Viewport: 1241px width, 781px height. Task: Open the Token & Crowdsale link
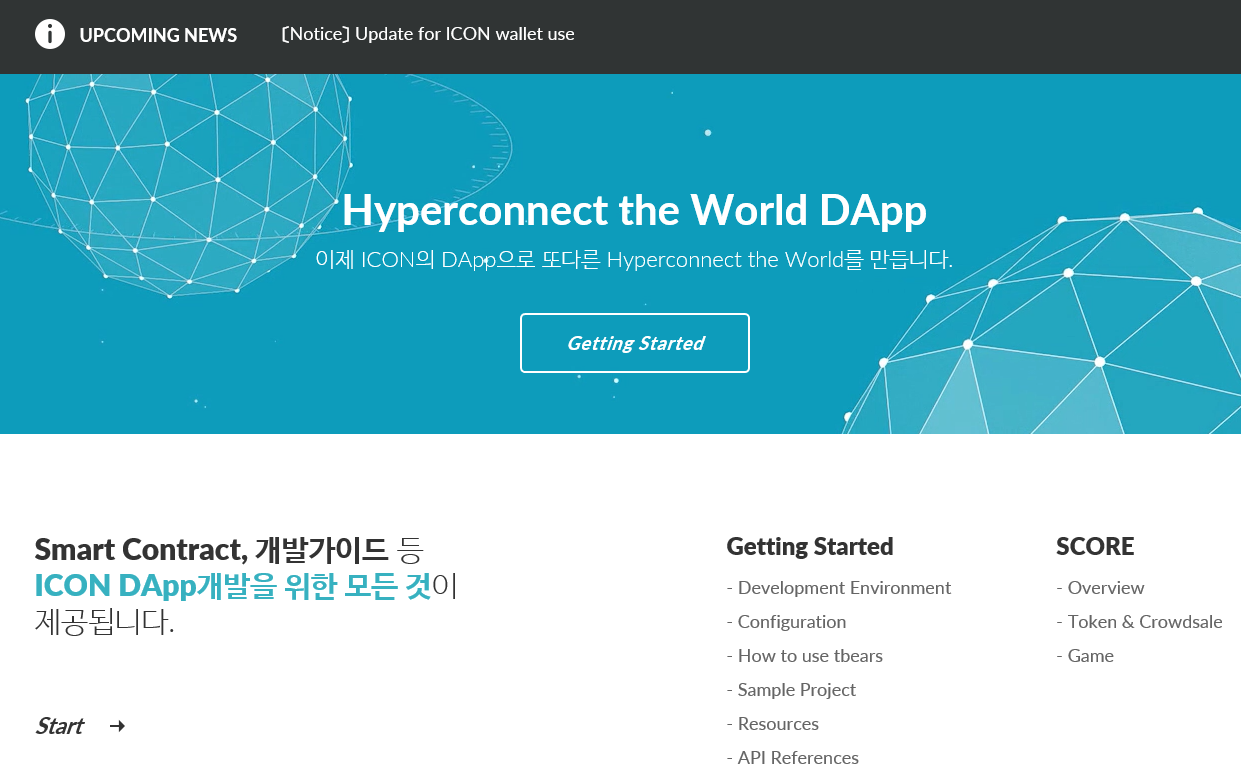[x=1139, y=622]
